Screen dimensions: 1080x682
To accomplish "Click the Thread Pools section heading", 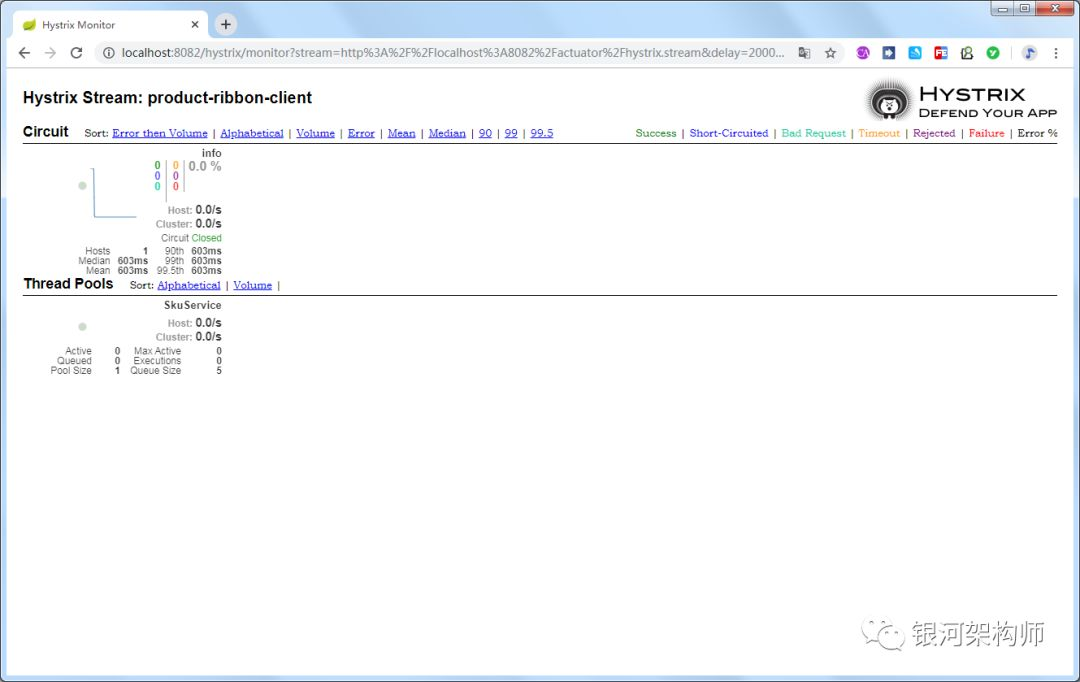I will pyautogui.click(x=68, y=284).
